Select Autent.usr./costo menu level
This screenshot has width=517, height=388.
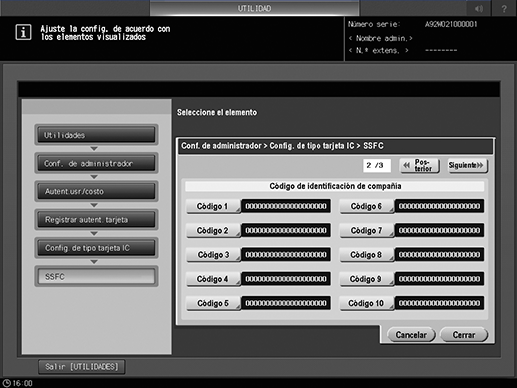(96, 192)
